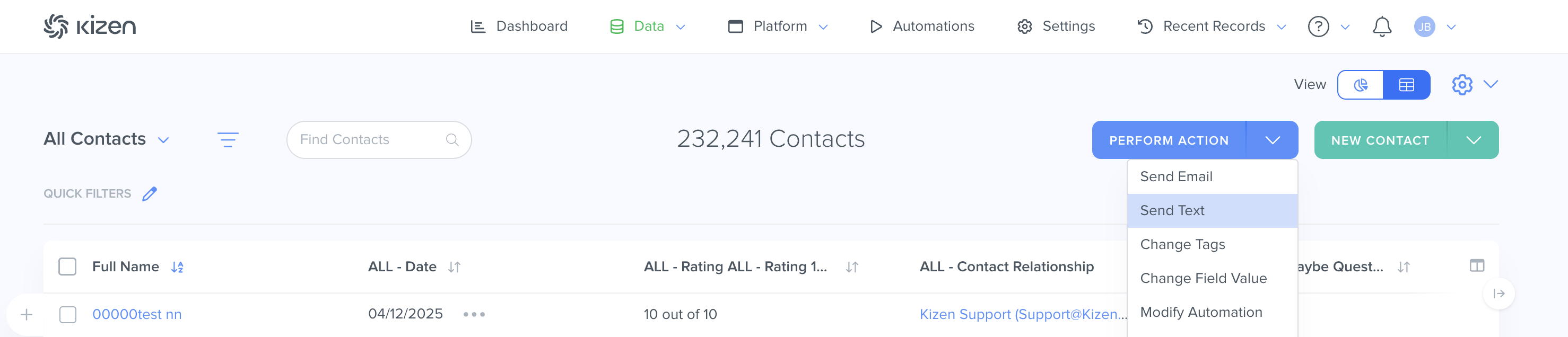Click the notifications bell icon
This screenshot has width=1568, height=337.
(1381, 27)
